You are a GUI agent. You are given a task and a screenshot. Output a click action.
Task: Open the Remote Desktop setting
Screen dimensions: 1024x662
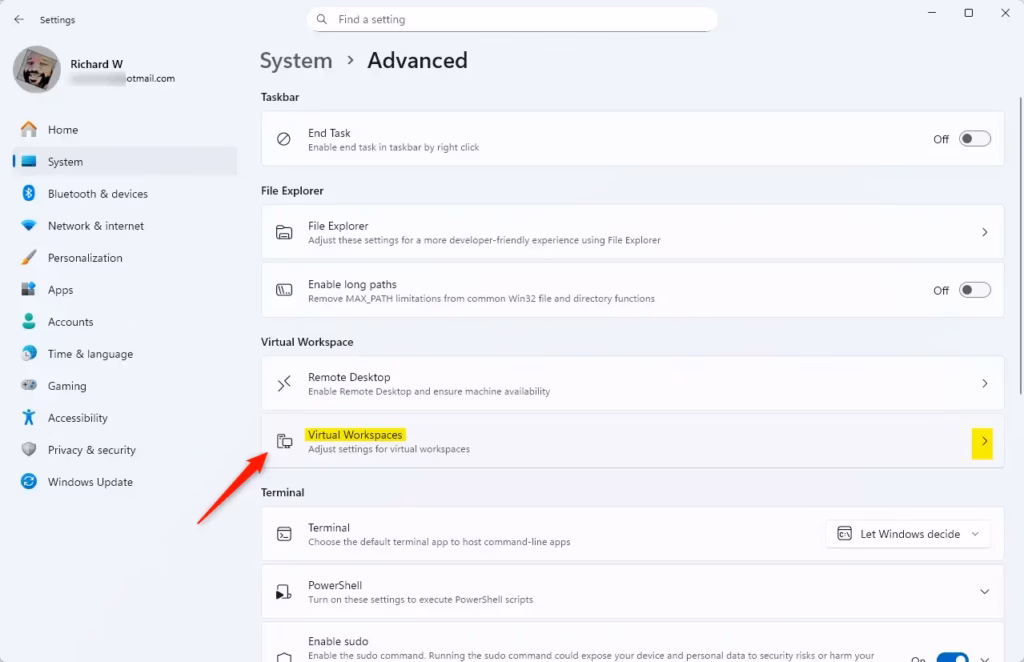[x=632, y=384]
